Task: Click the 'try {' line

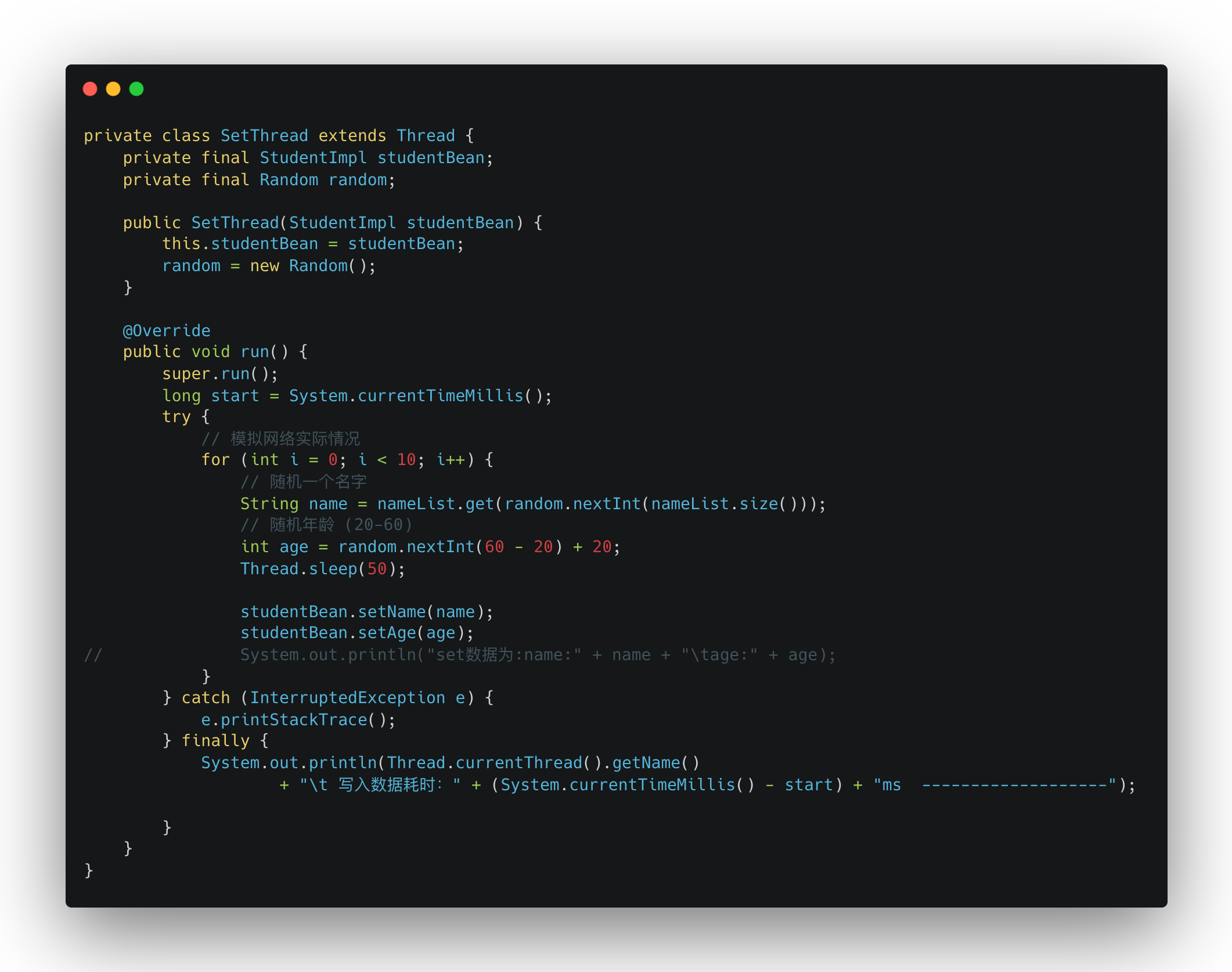Action: coord(186,417)
